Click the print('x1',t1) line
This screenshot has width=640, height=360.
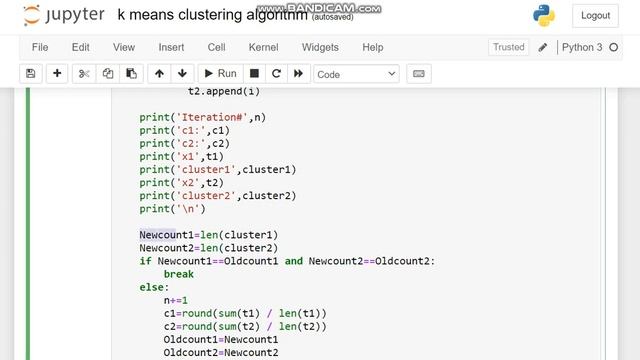point(182,157)
